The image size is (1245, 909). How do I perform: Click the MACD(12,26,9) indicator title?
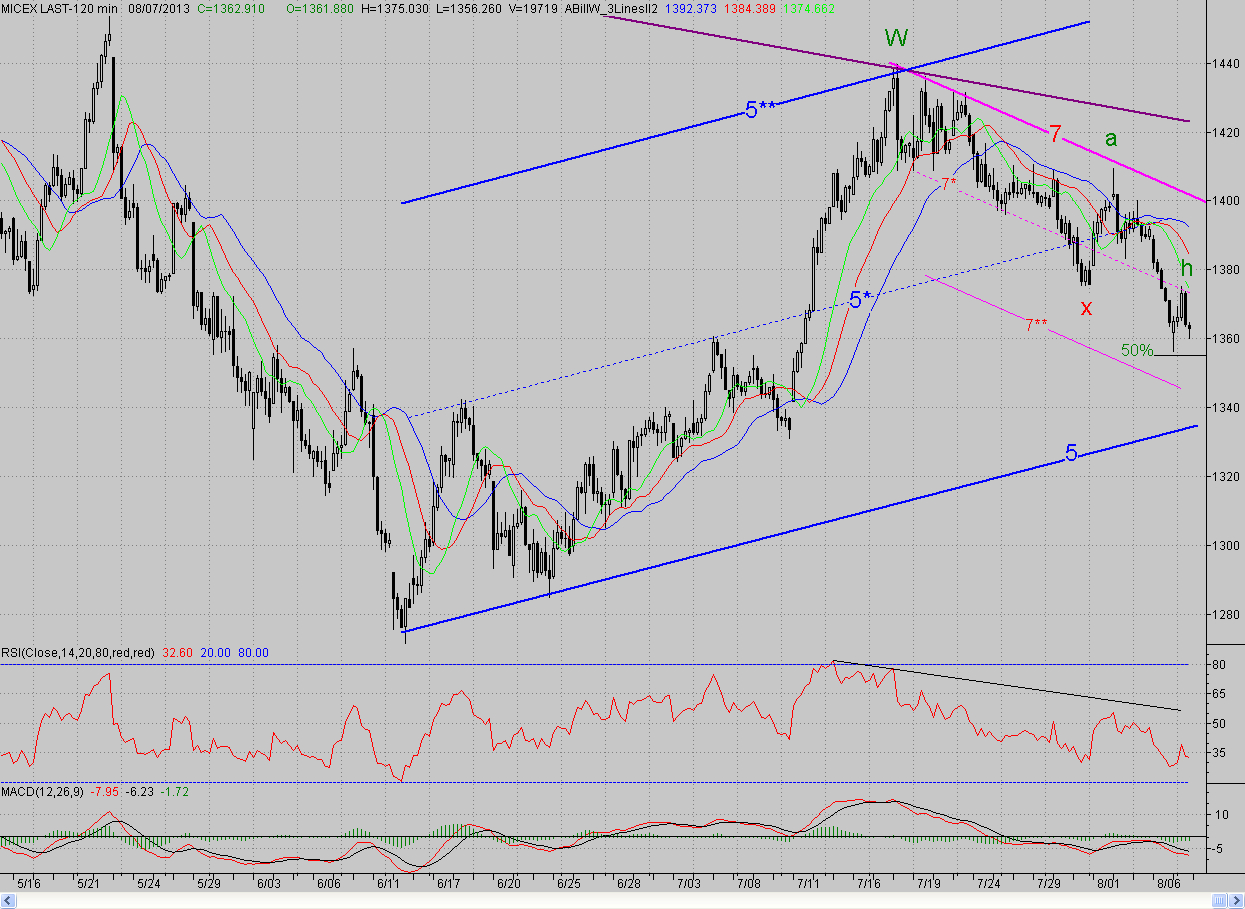(x=43, y=791)
